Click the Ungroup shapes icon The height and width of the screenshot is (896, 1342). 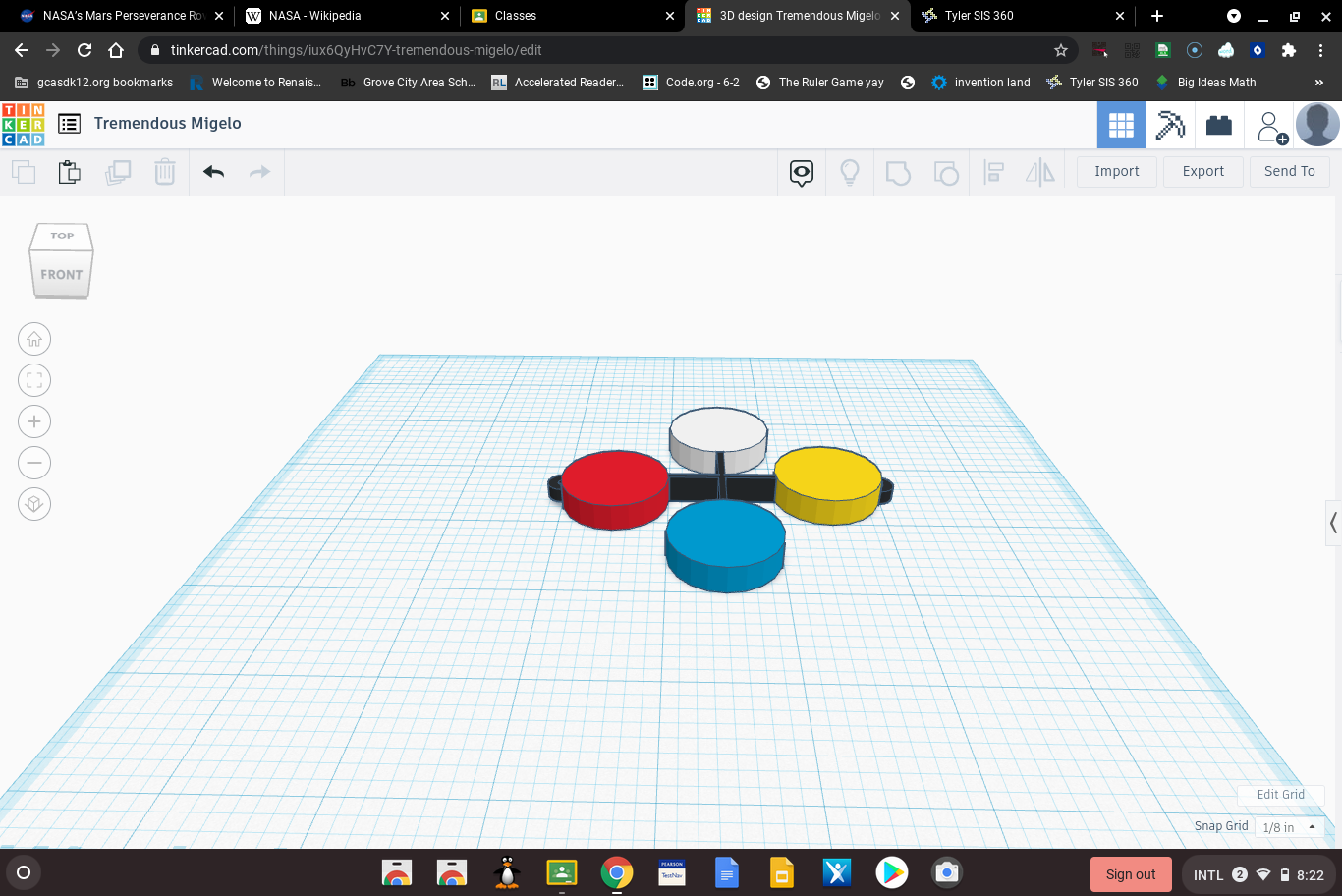point(946,173)
